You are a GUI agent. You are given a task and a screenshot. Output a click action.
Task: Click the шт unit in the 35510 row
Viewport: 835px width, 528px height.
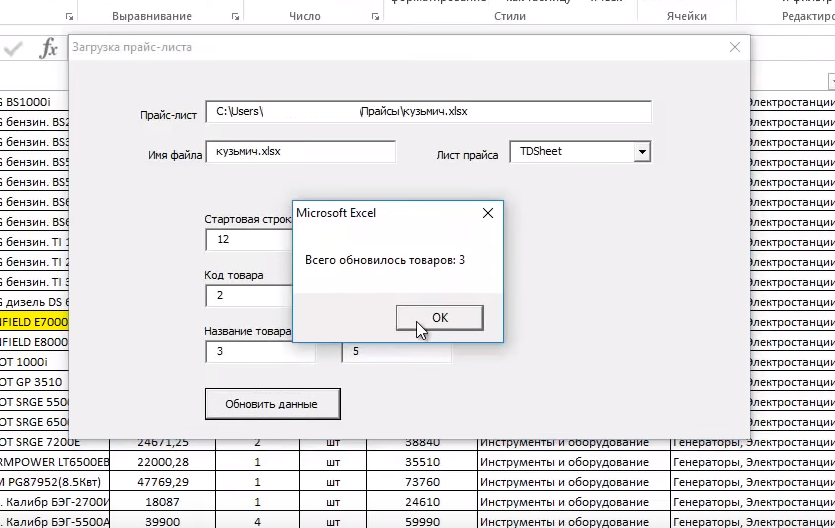coord(333,462)
